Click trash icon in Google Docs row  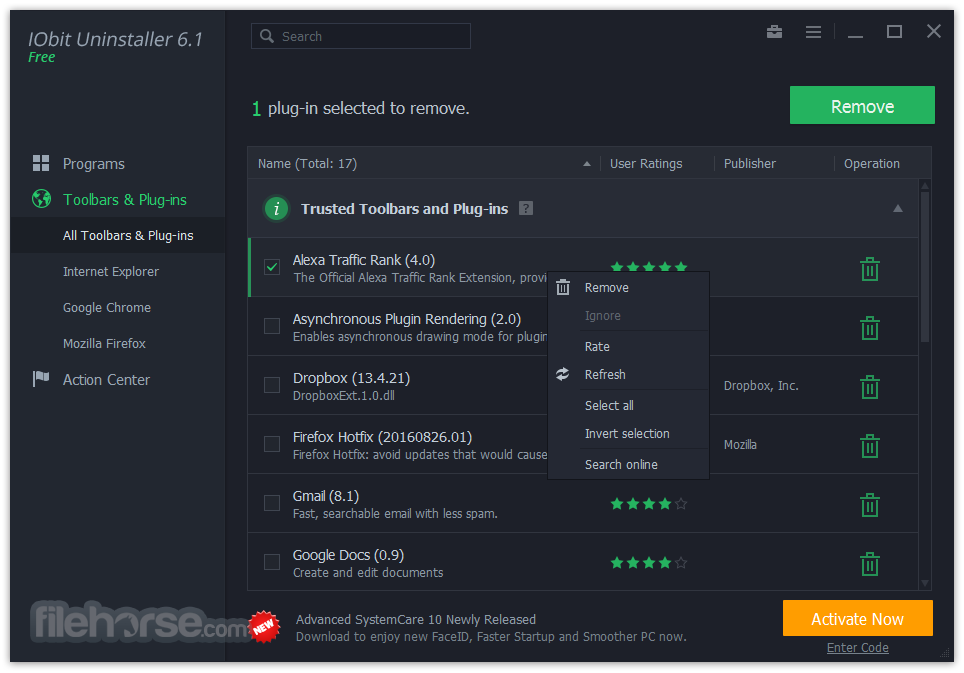tap(869, 564)
